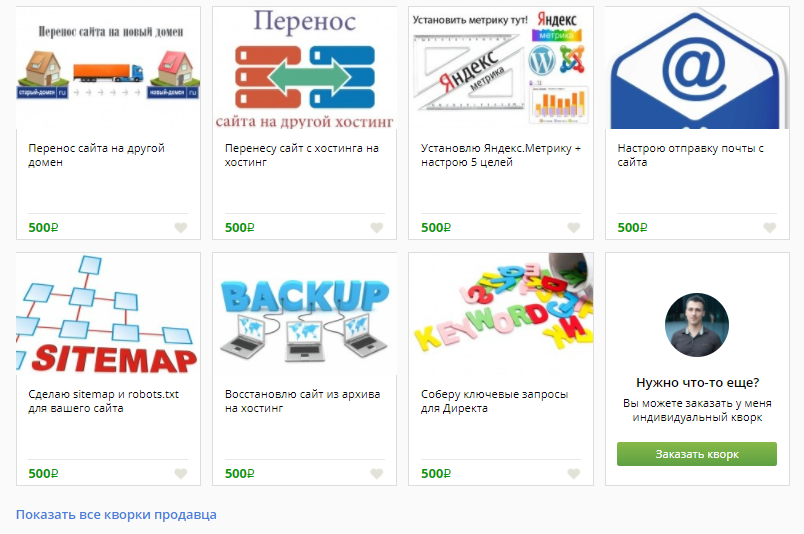Image resolution: width=804 pixels, height=534 pixels.
Task: Open the email envelope @ thumbnail
Action: point(697,68)
